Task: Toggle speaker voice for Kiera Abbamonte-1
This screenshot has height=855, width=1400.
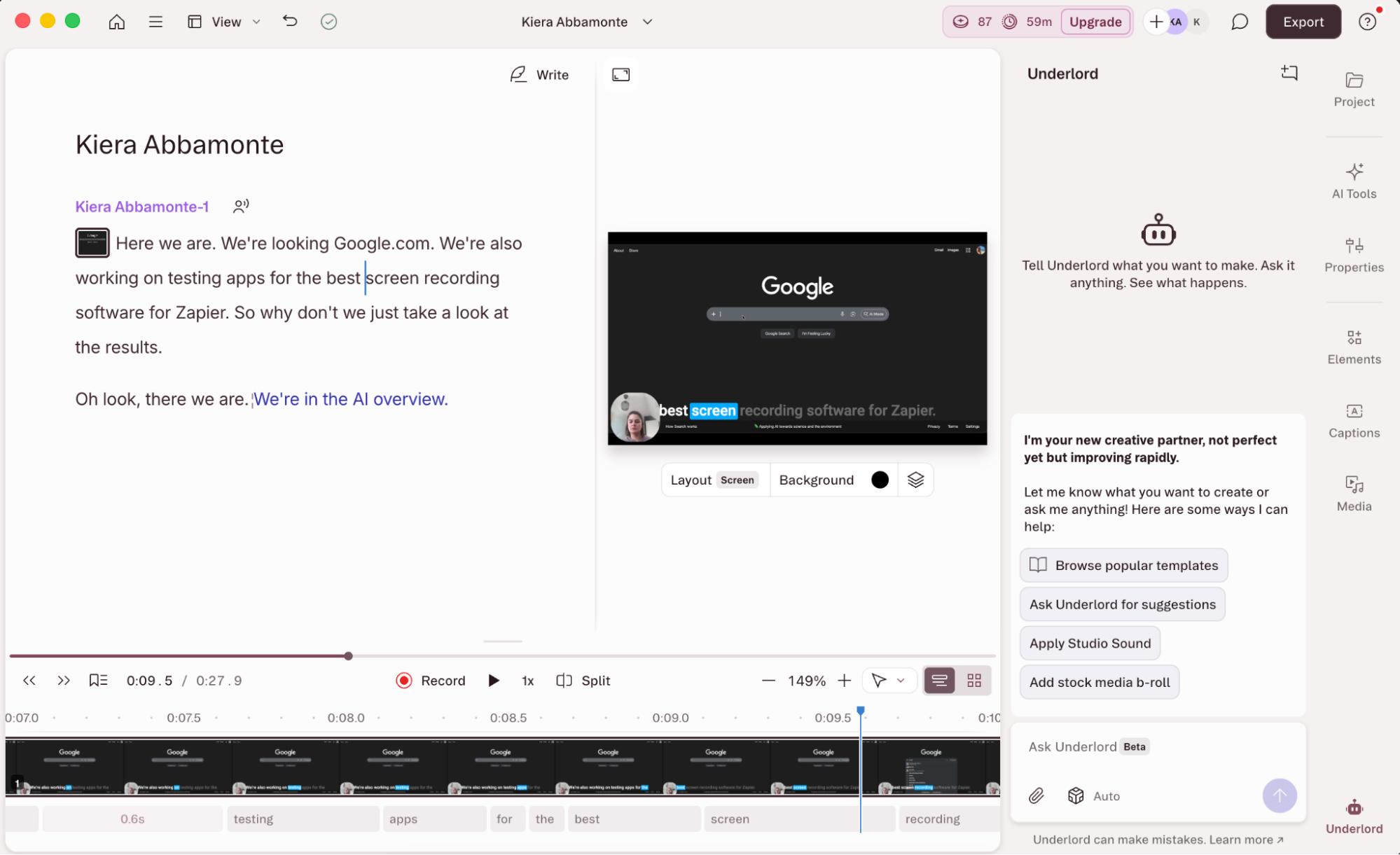Action: pyautogui.click(x=241, y=206)
